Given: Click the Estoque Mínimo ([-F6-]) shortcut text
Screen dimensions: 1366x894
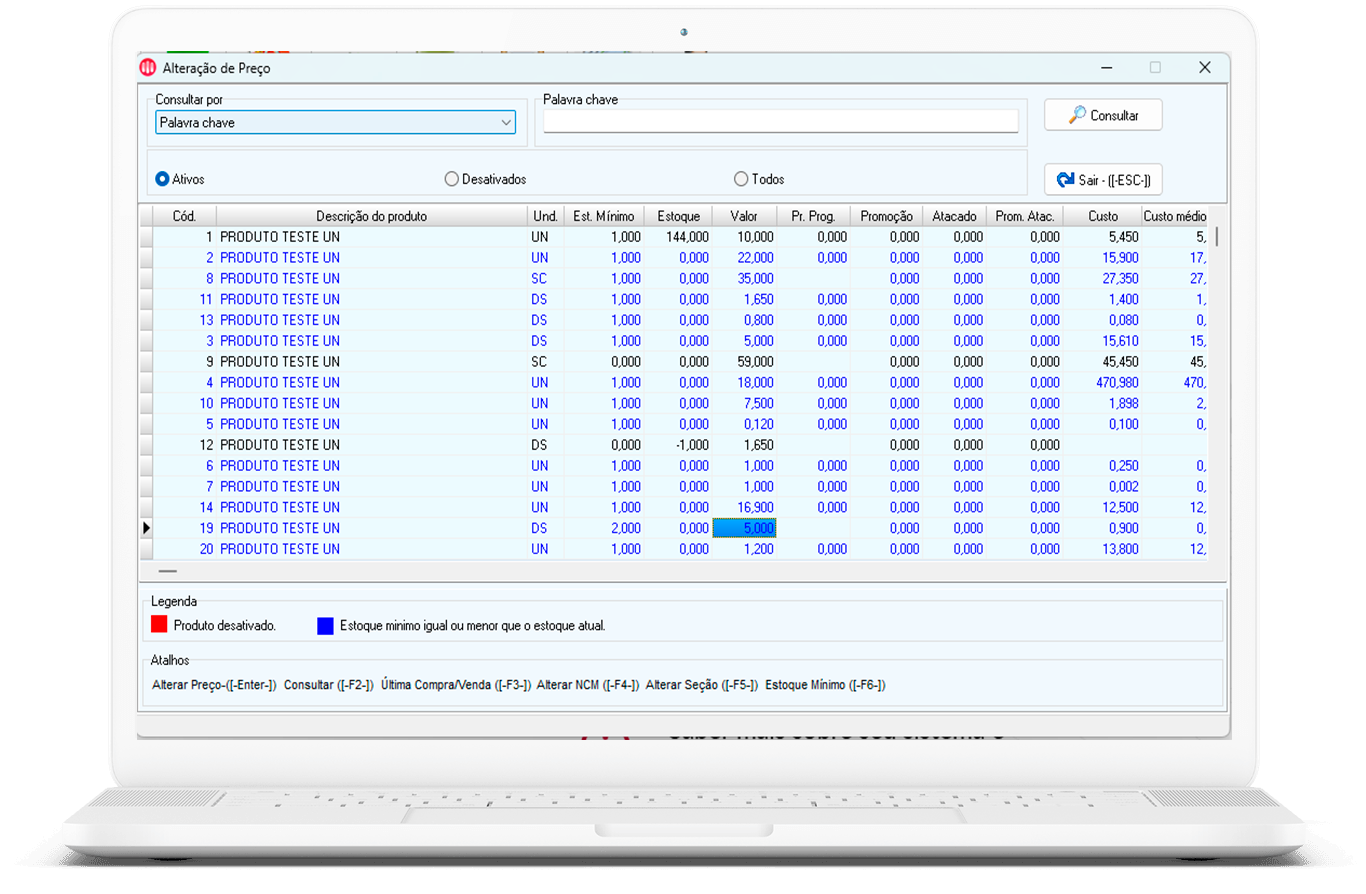Looking at the screenshot, I should [x=825, y=685].
